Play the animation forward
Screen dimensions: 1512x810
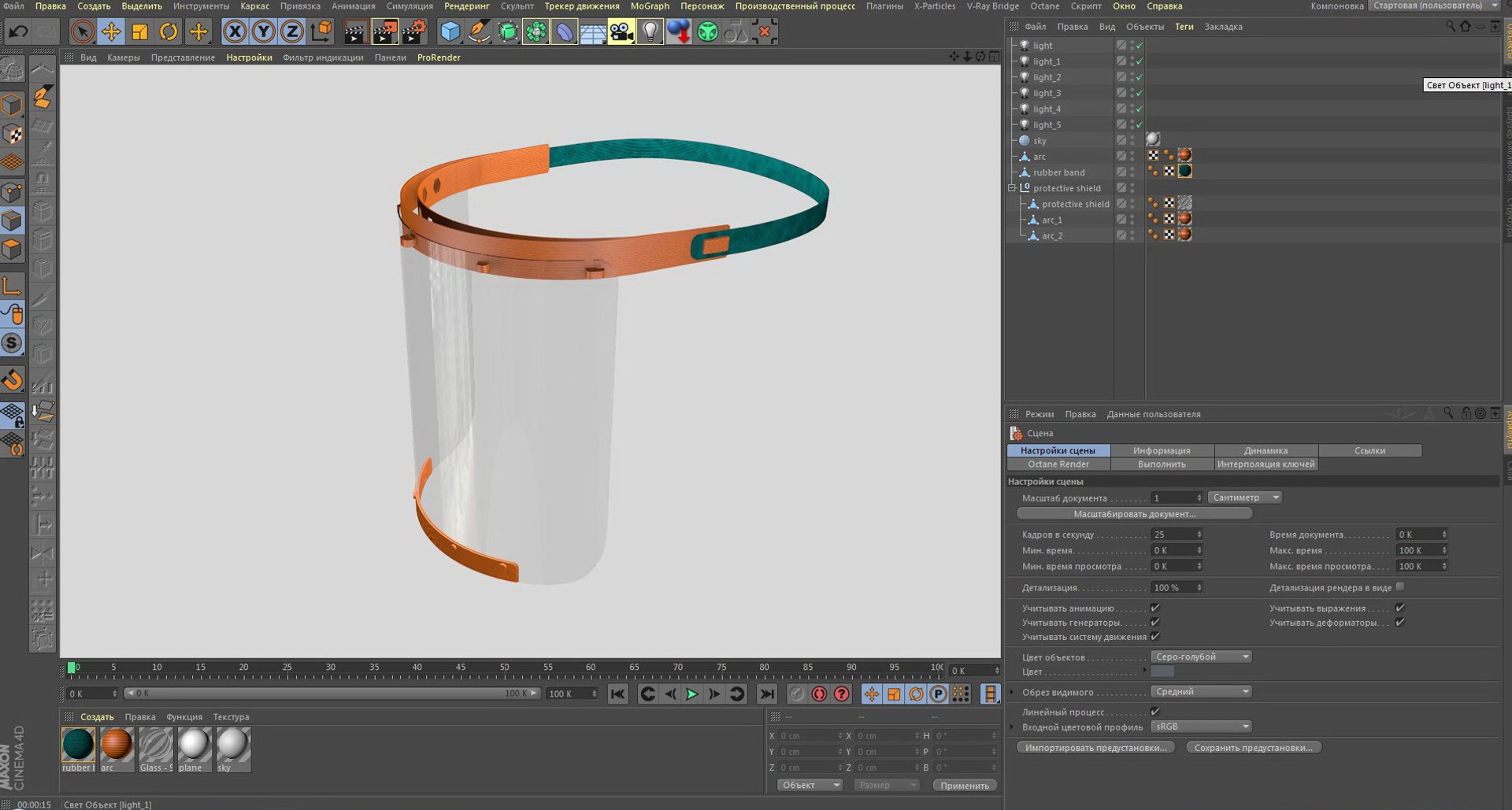691,693
